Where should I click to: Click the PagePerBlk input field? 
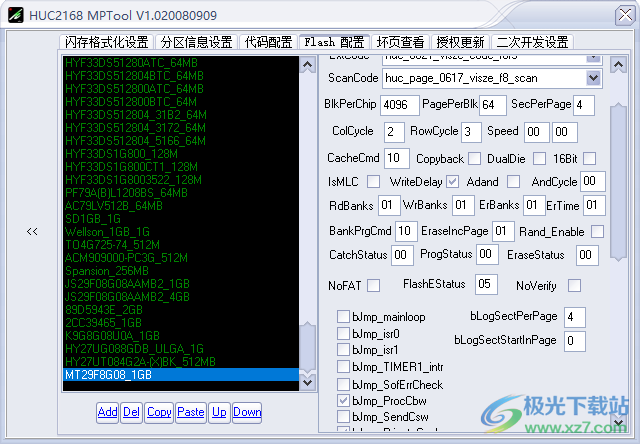[493, 105]
